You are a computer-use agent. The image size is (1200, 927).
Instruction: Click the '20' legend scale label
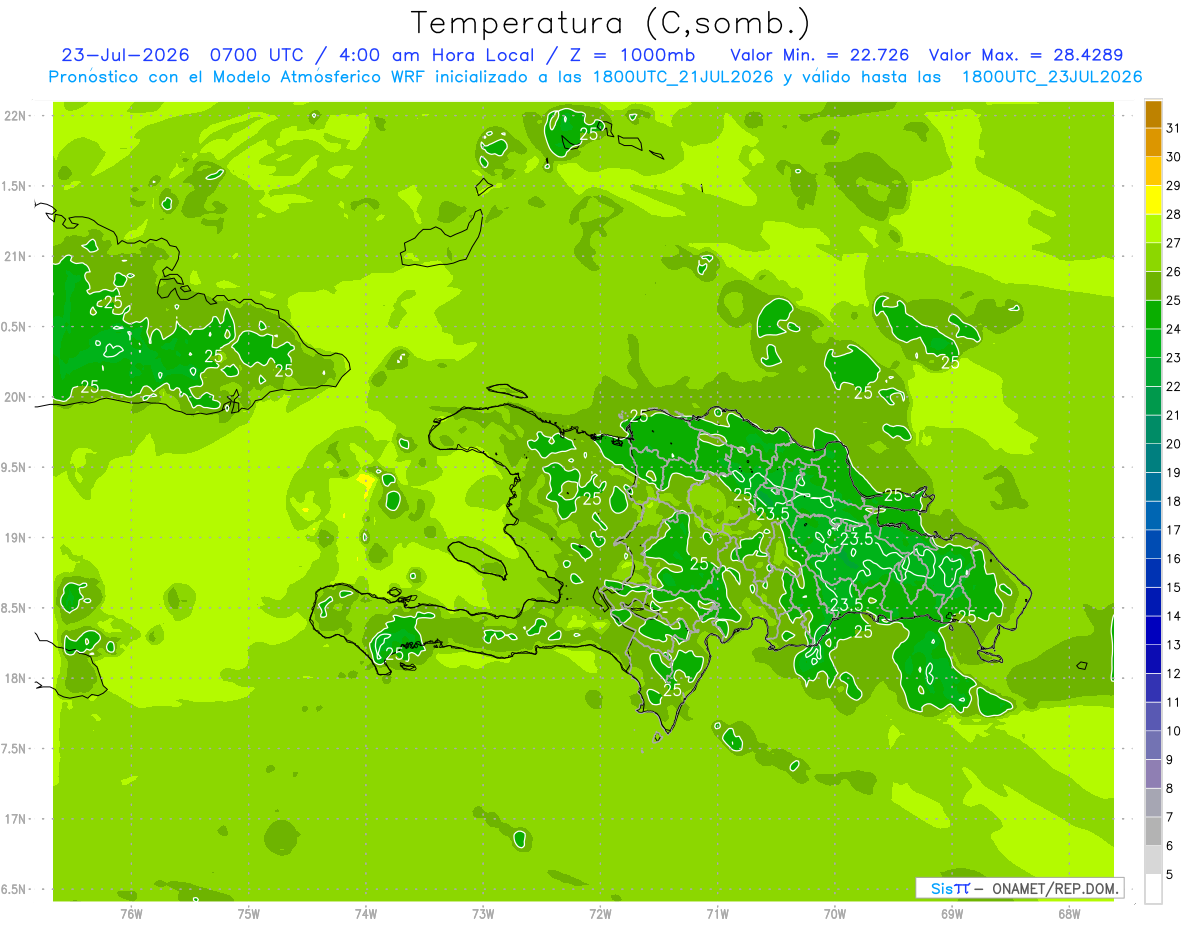[x=1173, y=444]
